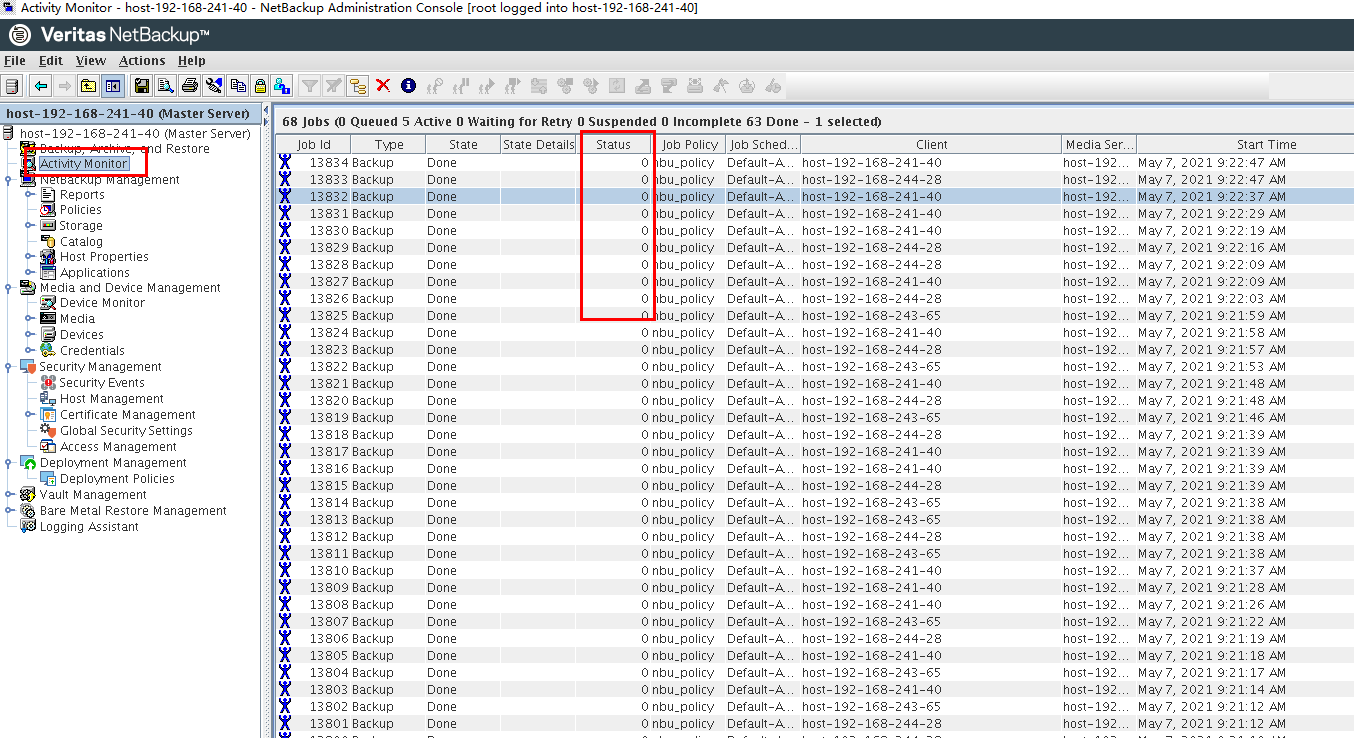Screen dimensions: 1354x738
Task: Expand the Host Properties node
Action: pyautogui.click(x=29, y=257)
